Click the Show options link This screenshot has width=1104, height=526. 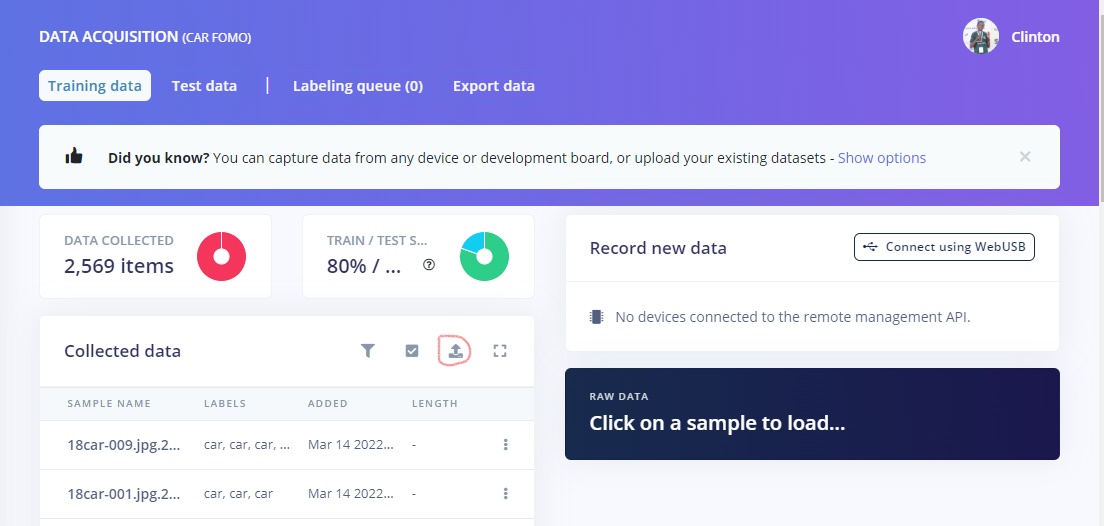point(881,158)
